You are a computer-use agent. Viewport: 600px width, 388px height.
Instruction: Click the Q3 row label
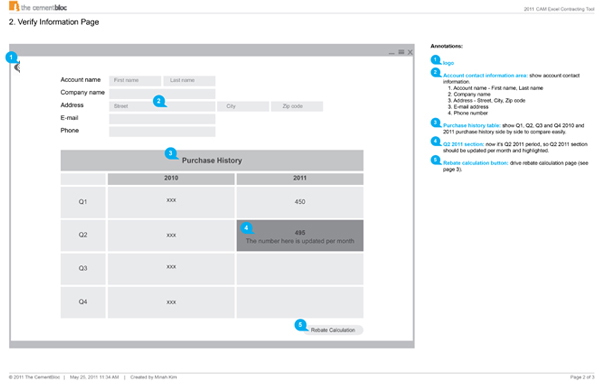tap(83, 269)
